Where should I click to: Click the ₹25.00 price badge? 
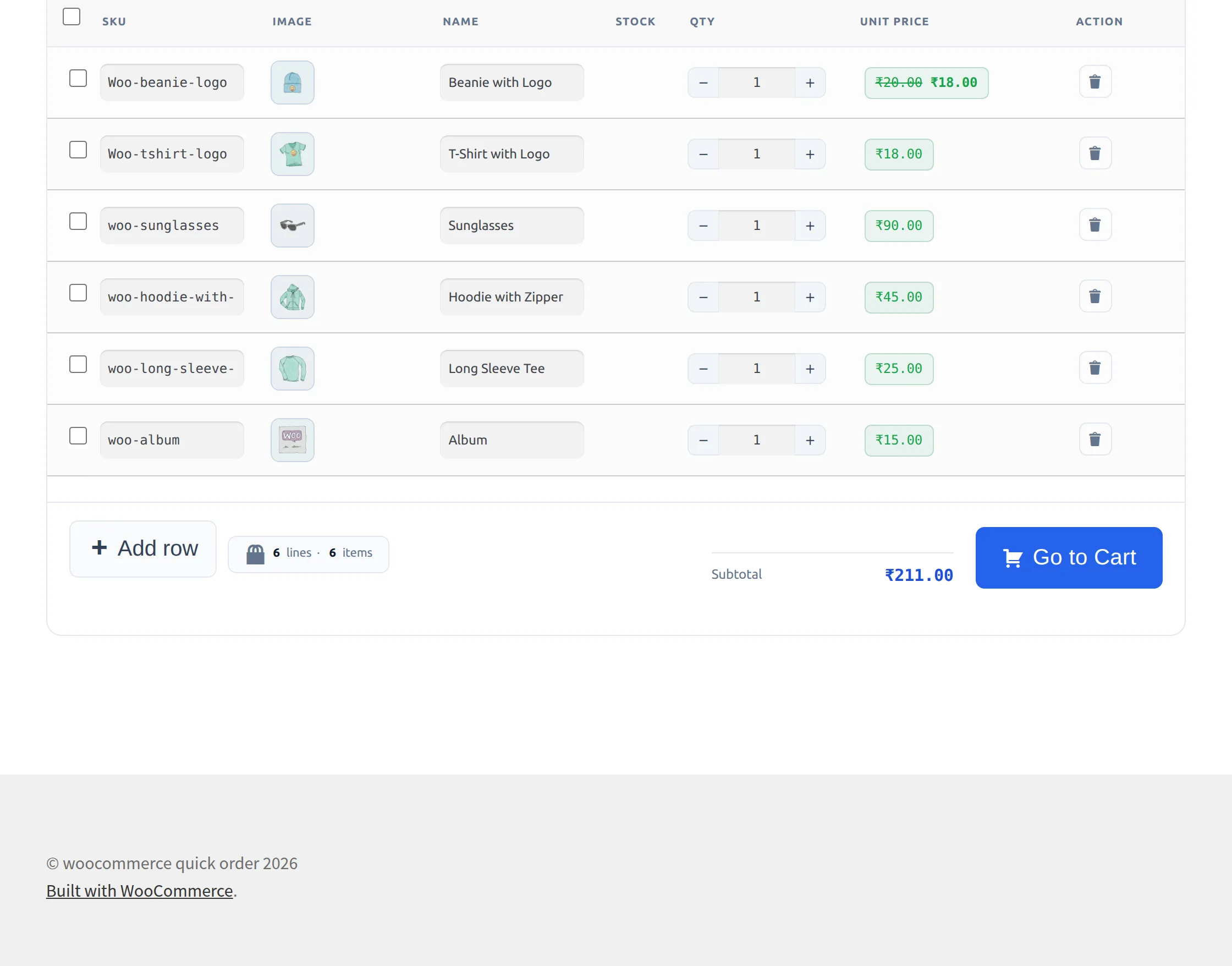tap(899, 369)
